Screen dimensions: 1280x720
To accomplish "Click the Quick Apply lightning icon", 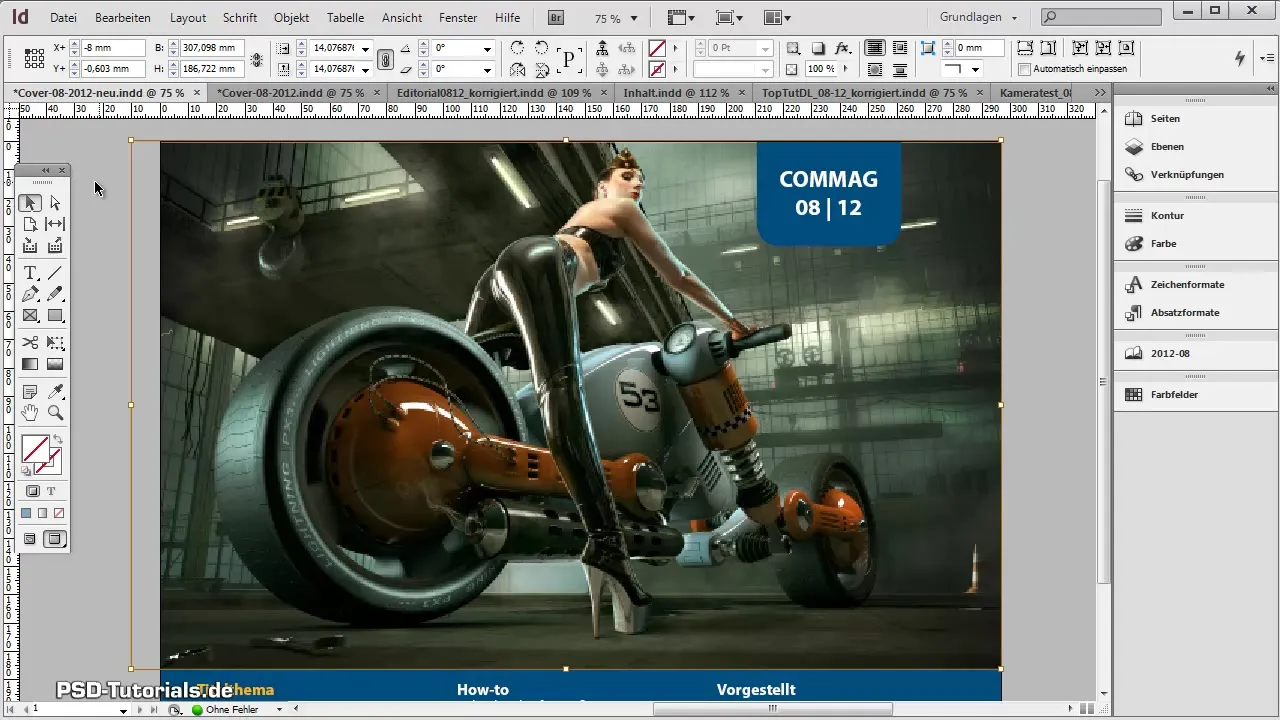I will pyautogui.click(x=1240, y=58).
